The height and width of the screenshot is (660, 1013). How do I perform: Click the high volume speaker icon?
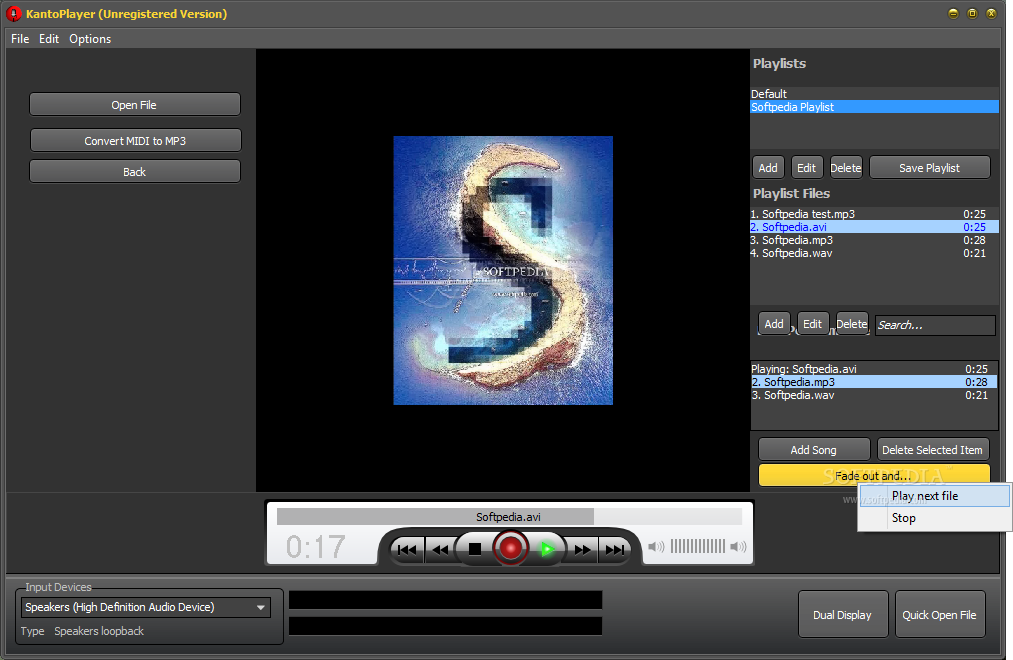coord(738,547)
